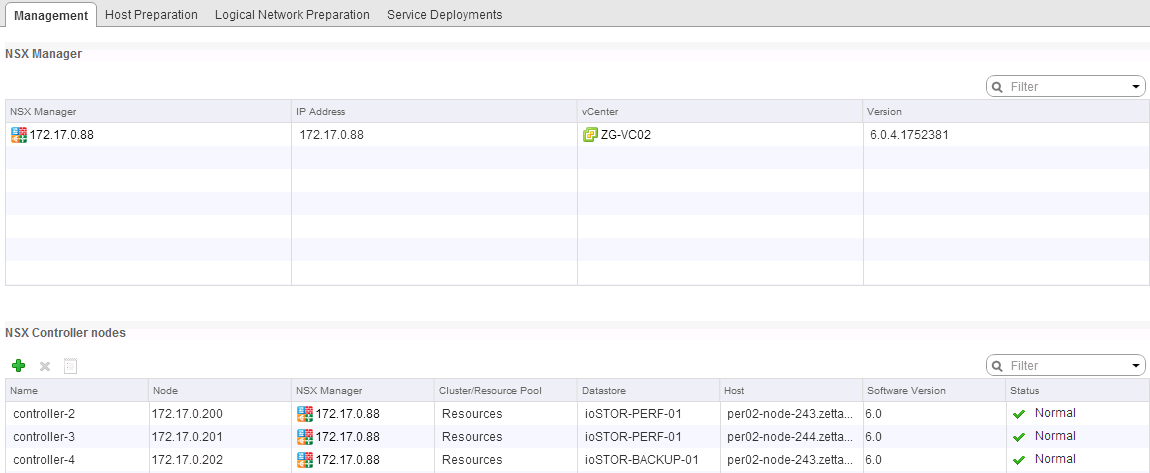The height and width of the screenshot is (473, 1150).
Task: Click the NSX Manager icon in controller-2 row
Action: click(x=305, y=414)
